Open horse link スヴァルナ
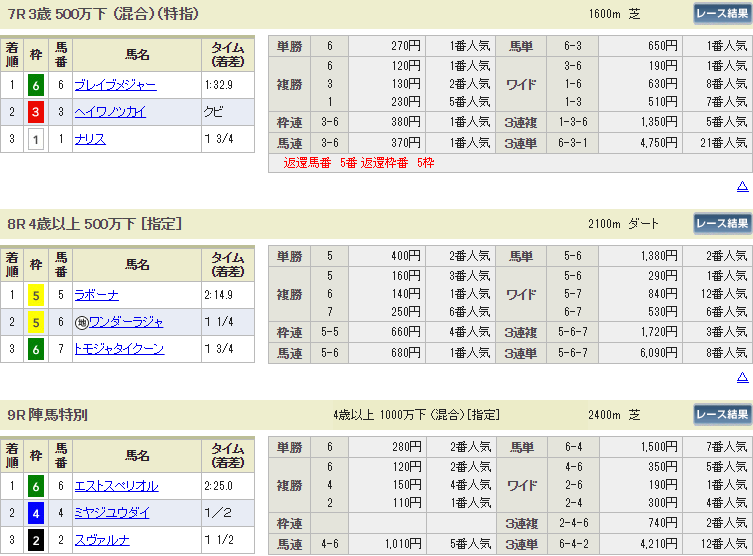Screen dimensions: 753x556 click(102, 540)
